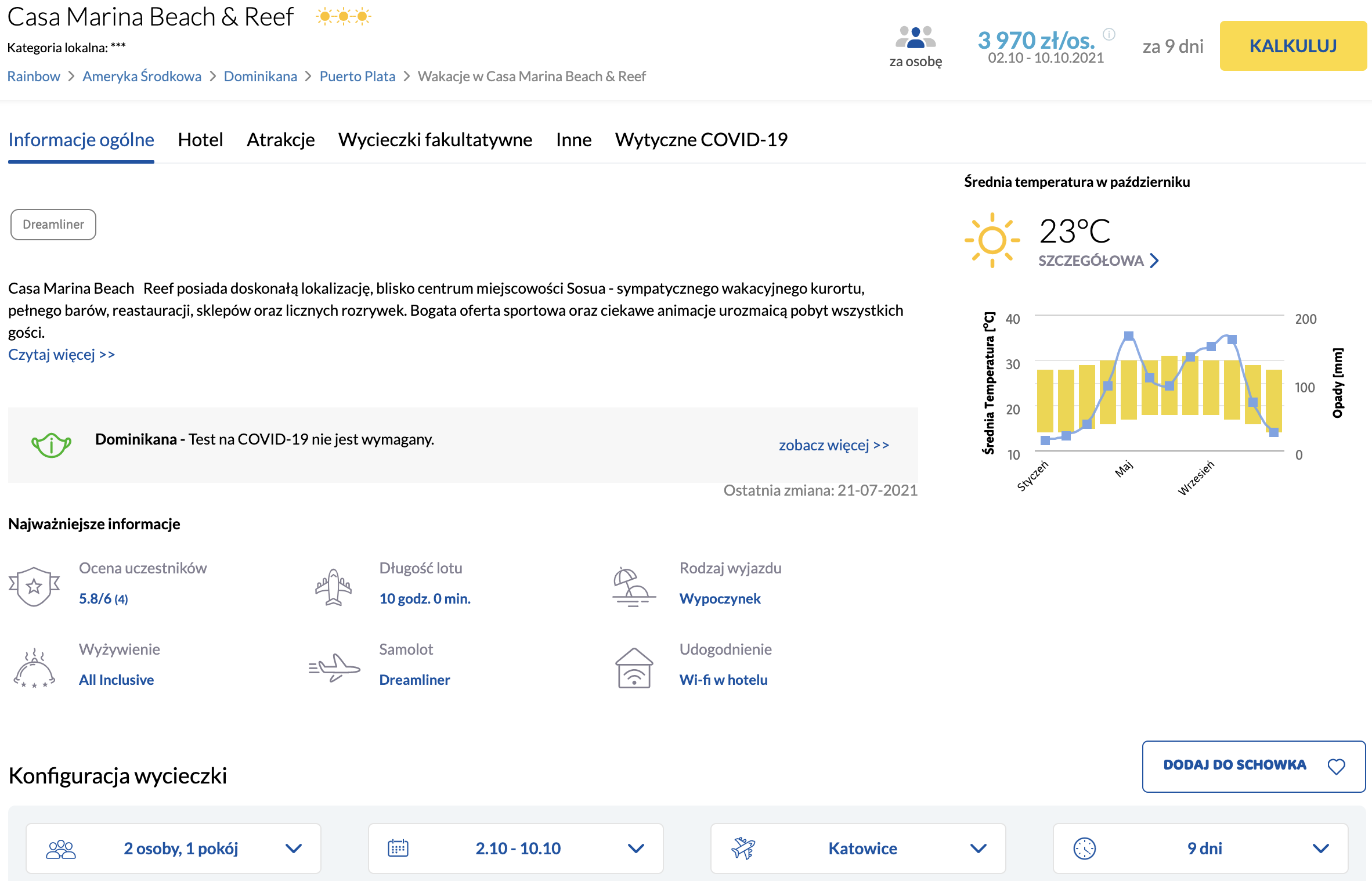
Task: Click the flight length airplane icon
Action: click(333, 587)
